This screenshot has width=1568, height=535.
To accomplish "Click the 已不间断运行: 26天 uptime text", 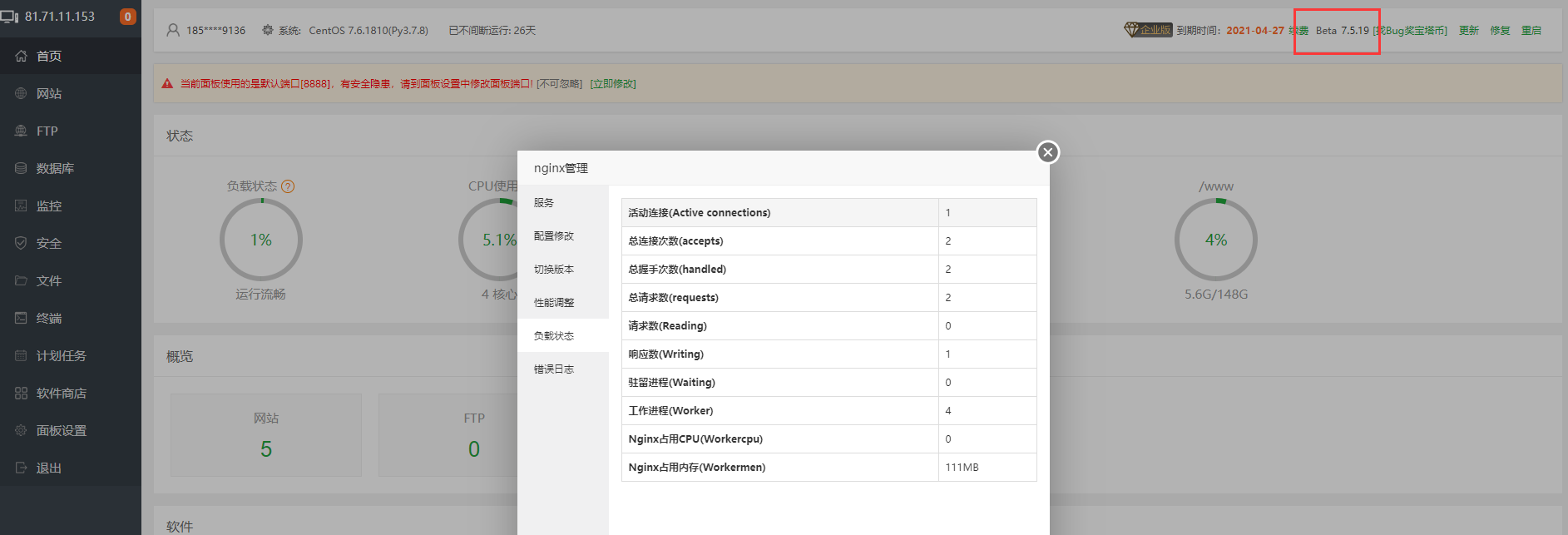I will tap(492, 30).
